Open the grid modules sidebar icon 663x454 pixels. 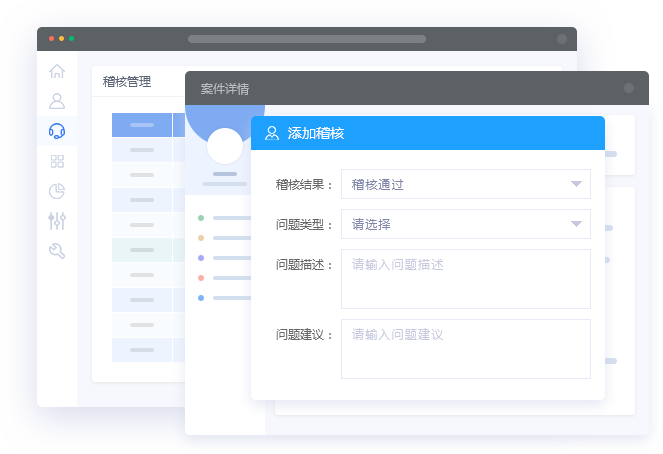57,161
